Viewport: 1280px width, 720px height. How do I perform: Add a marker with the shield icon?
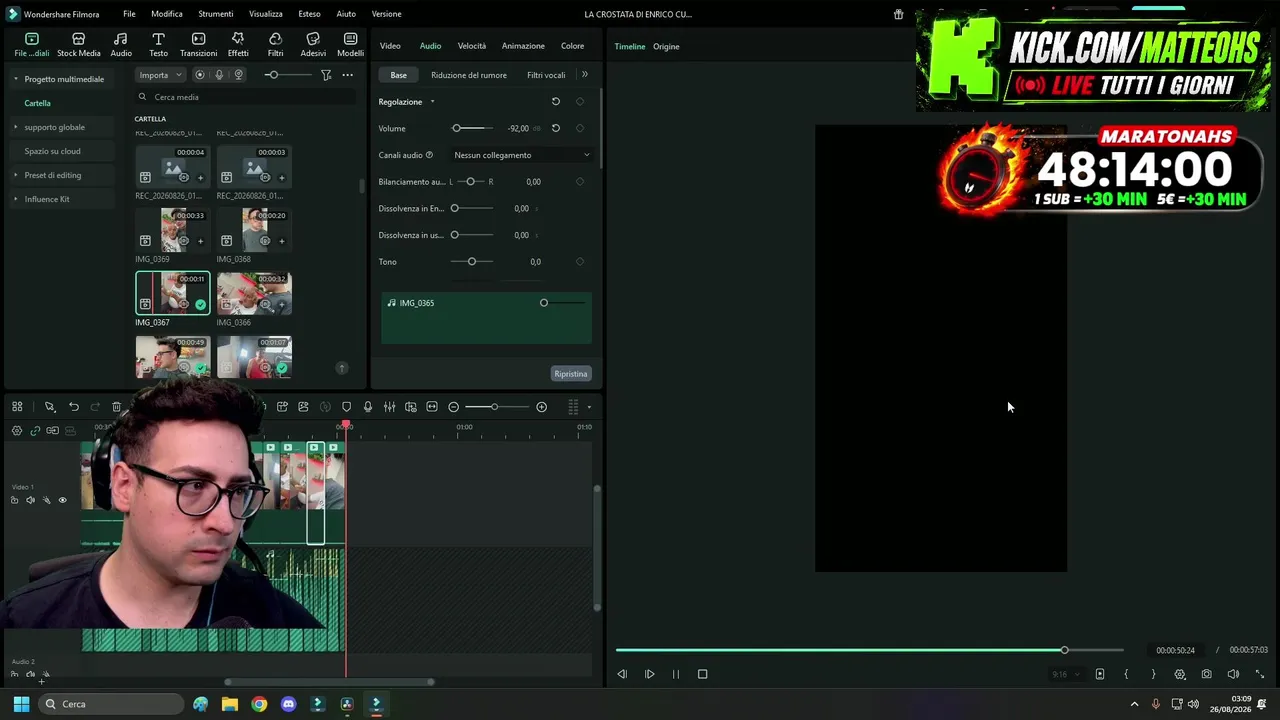(347, 407)
